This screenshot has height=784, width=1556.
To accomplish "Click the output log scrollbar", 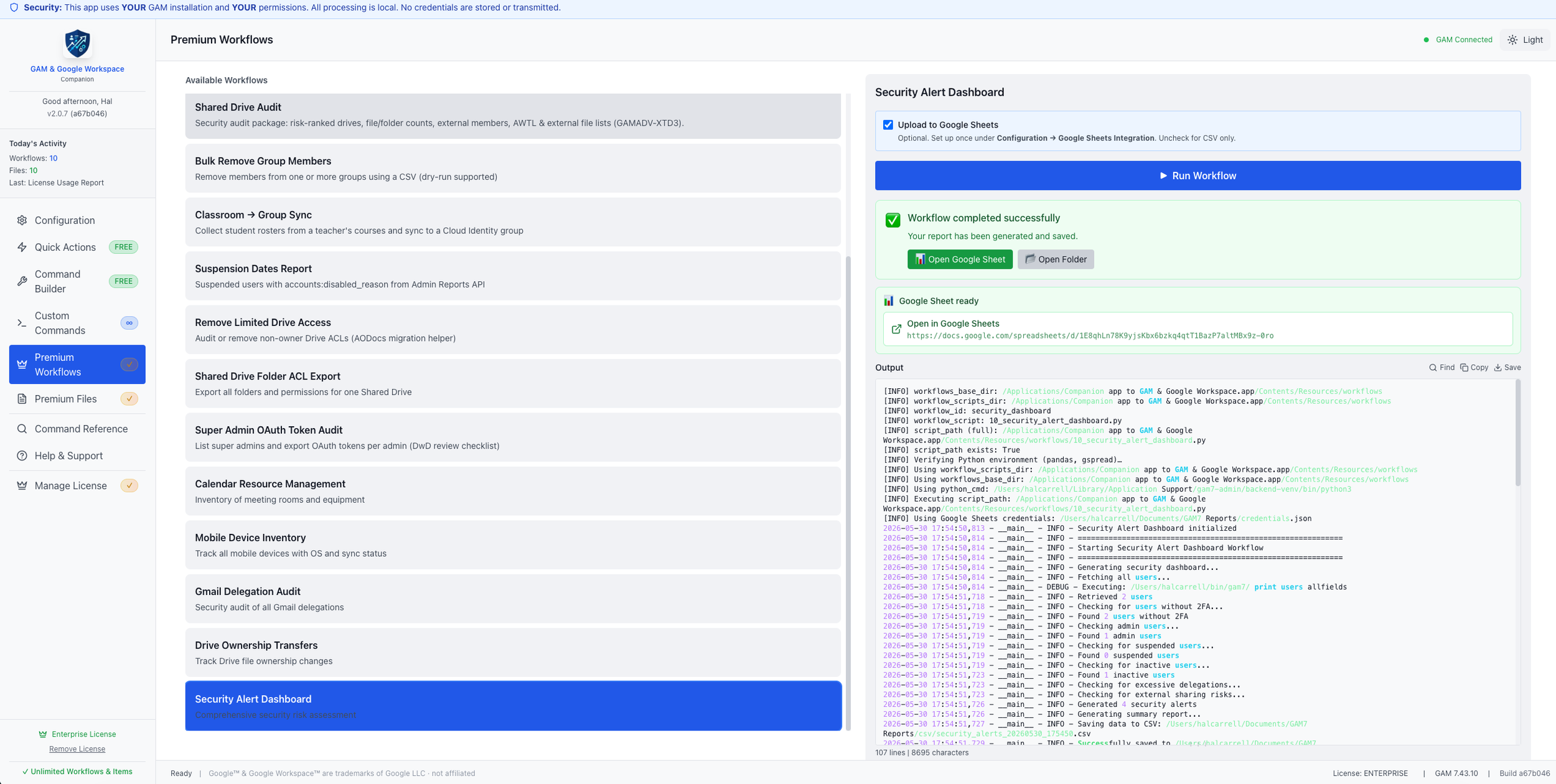I will click(1518, 433).
